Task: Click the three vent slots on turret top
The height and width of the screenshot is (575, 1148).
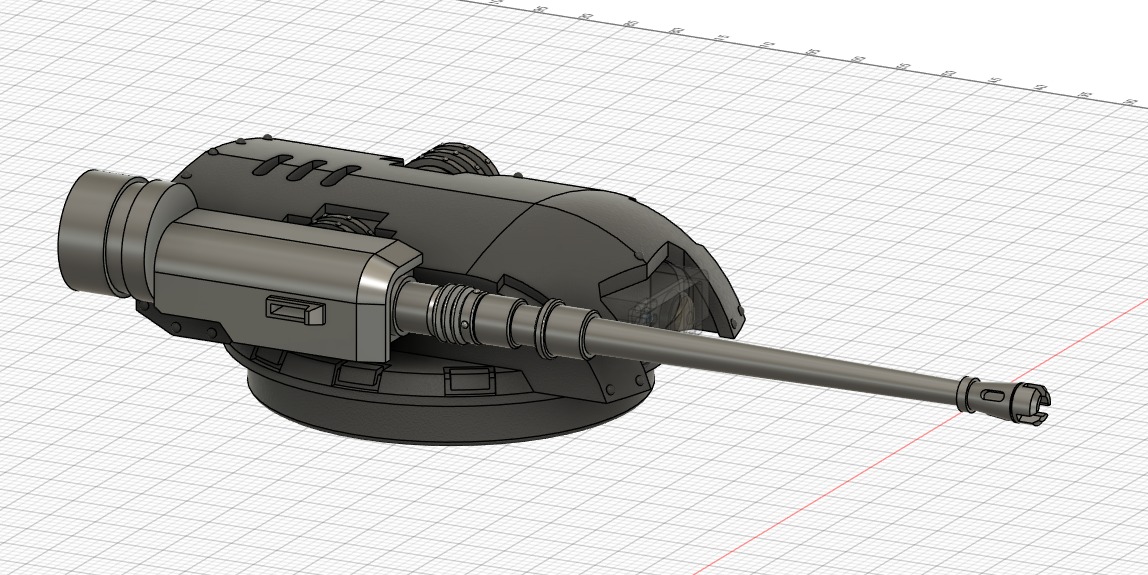Action: pos(306,168)
